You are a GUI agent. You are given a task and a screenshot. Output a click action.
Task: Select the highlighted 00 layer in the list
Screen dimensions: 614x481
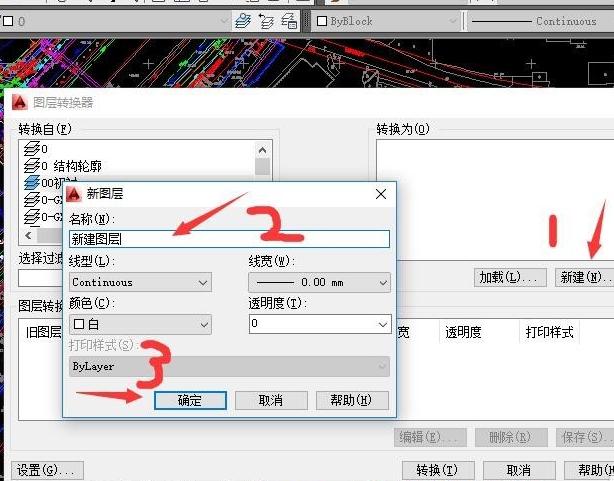[x=43, y=183]
